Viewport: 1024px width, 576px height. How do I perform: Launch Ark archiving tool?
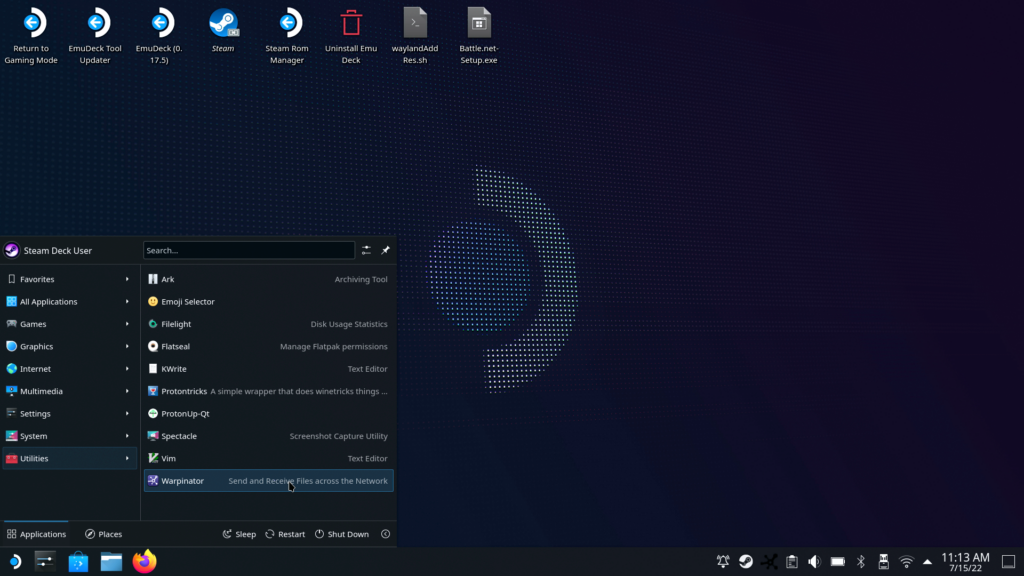(x=268, y=279)
